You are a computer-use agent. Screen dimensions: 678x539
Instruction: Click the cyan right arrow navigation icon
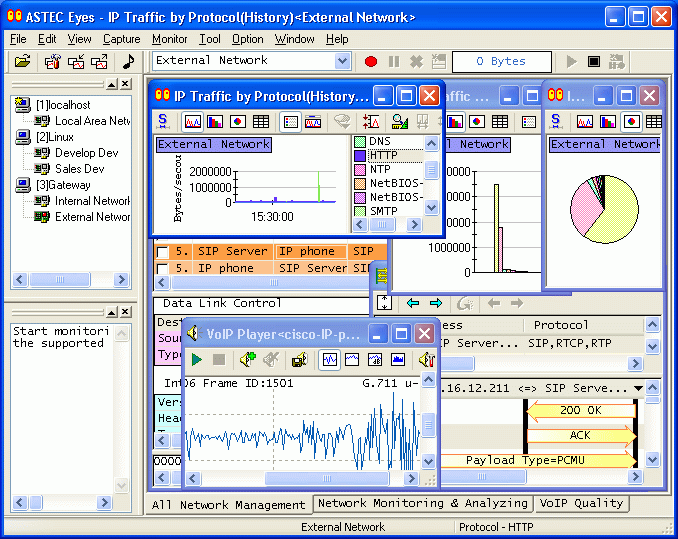436,303
